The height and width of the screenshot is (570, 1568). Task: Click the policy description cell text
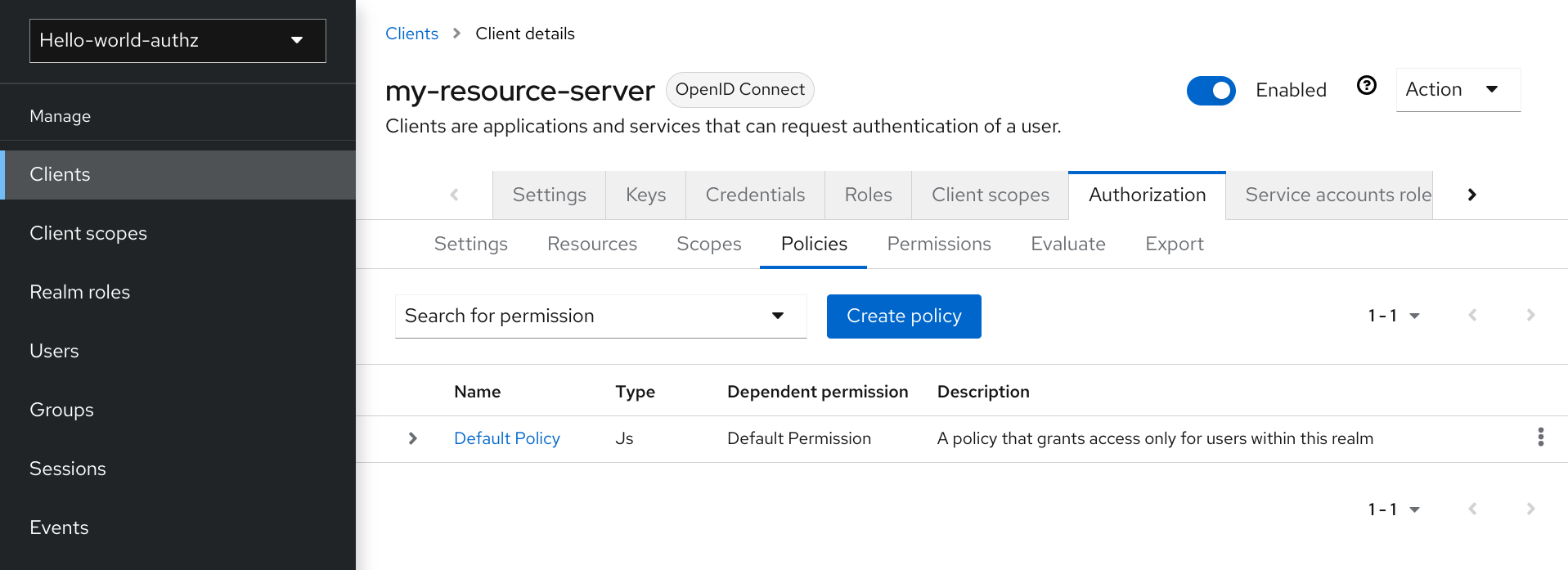pyautogui.click(x=1155, y=438)
